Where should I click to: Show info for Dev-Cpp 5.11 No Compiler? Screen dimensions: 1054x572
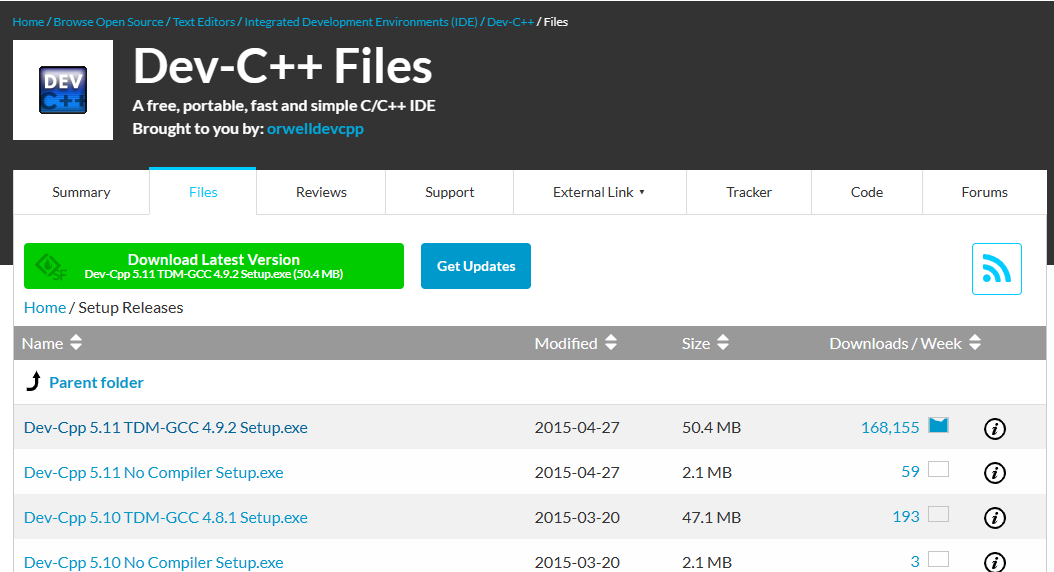point(994,473)
